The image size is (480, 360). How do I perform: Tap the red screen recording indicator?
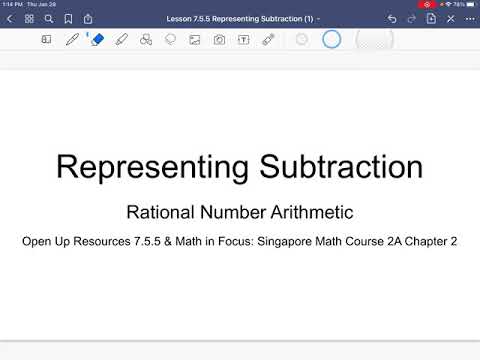(427, 4)
